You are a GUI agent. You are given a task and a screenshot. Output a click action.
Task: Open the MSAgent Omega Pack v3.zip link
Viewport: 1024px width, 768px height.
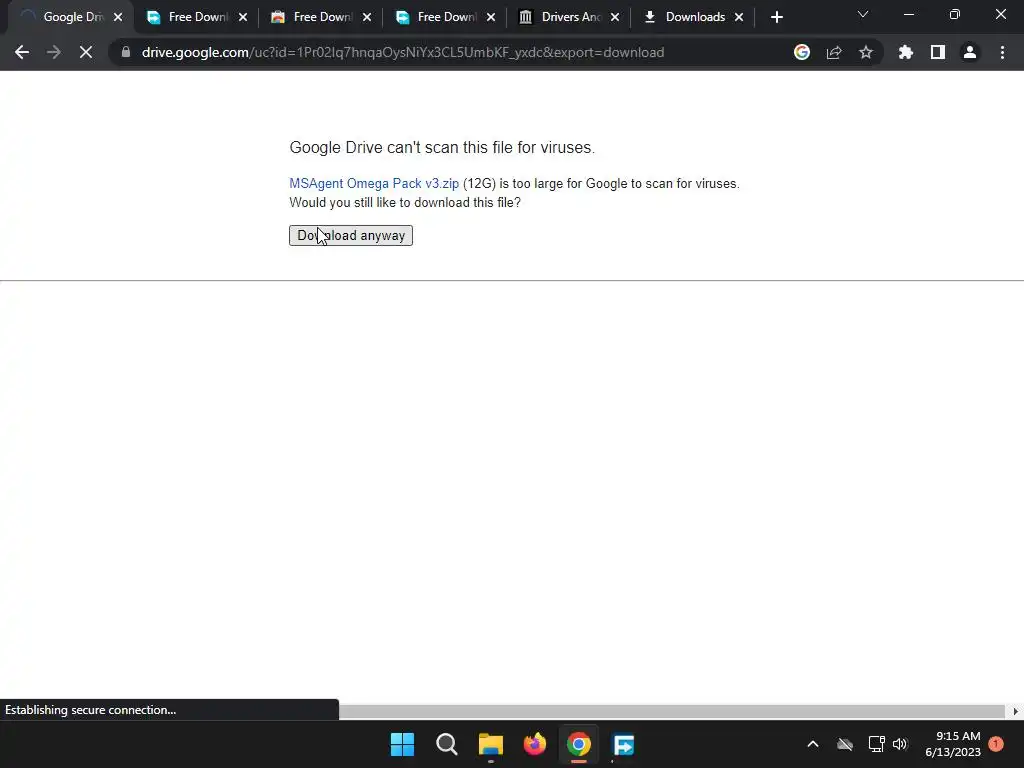point(374,184)
